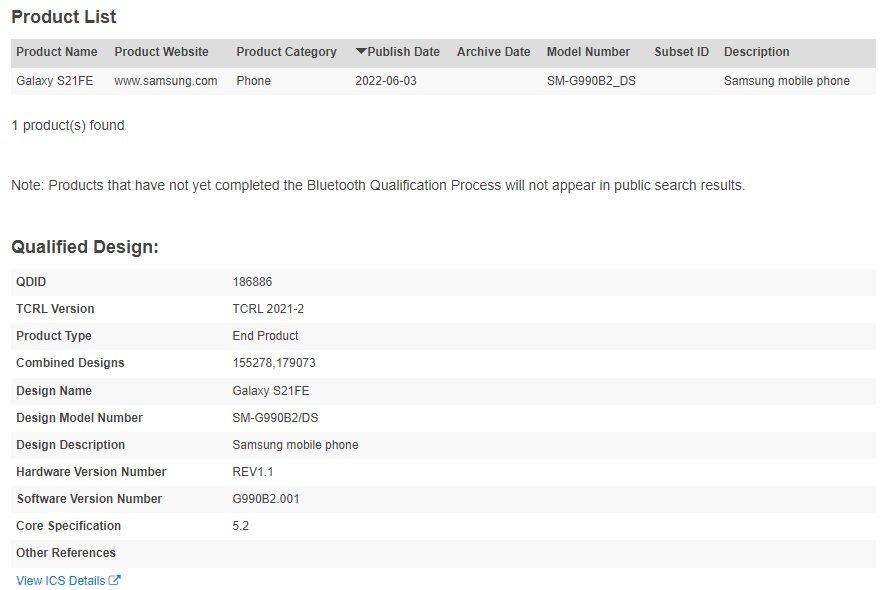
Task: Sort table by Publish Date header text
Action: [x=404, y=52]
